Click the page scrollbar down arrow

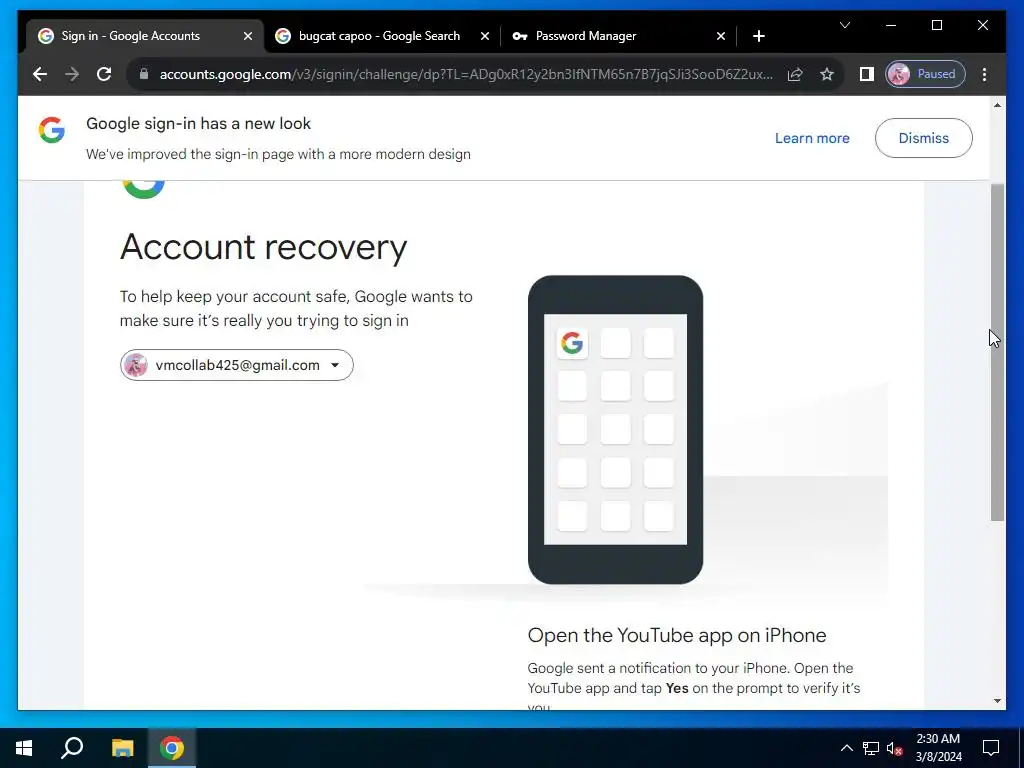997,701
